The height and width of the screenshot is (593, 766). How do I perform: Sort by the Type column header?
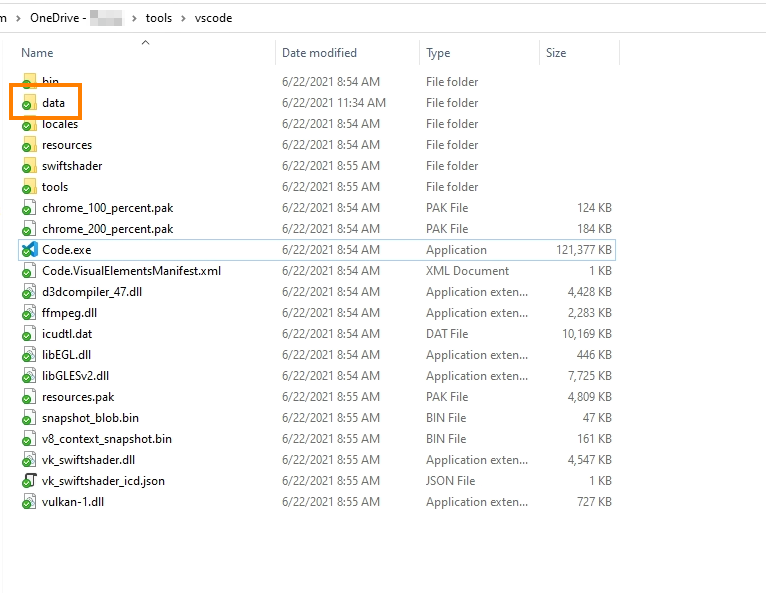click(x=438, y=53)
